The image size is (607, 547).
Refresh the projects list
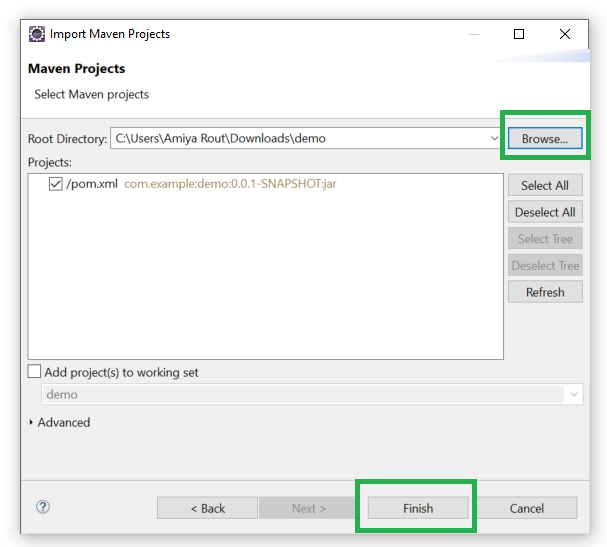[545, 292]
